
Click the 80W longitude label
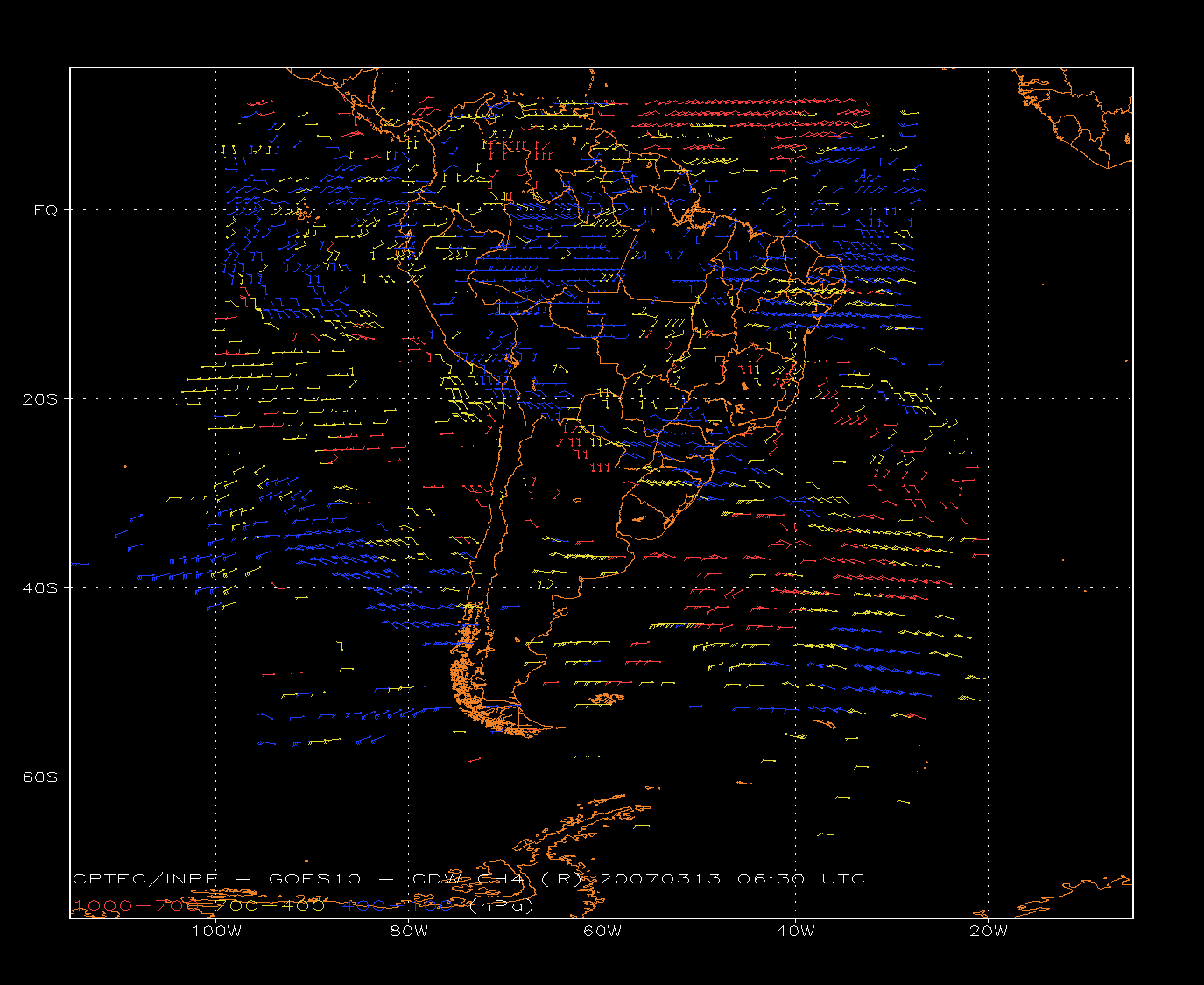click(409, 931)
